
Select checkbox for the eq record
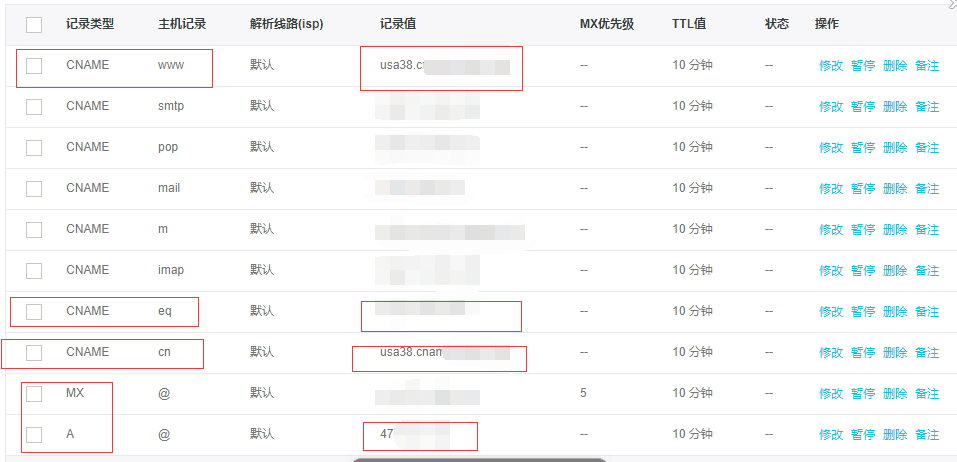coord(34,312)
